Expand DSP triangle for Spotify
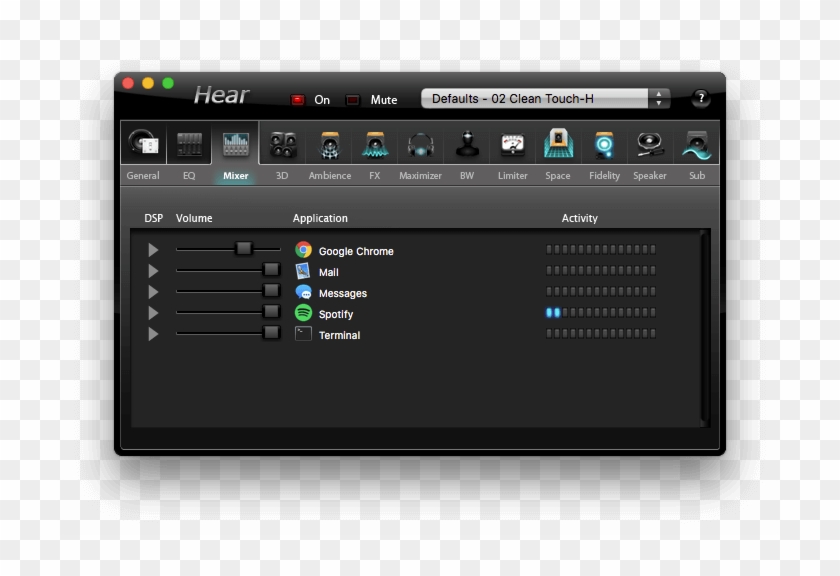This screenshot has width=840, height=576. [153, 313]
